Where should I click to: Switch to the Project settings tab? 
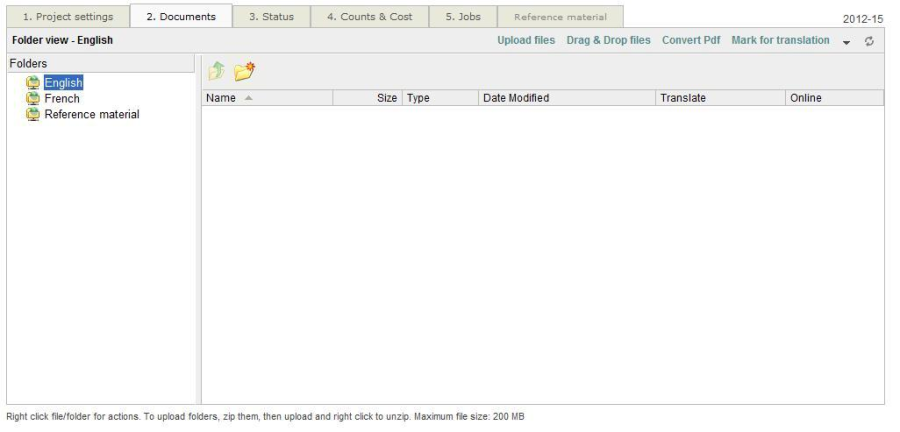pos(67,17)
